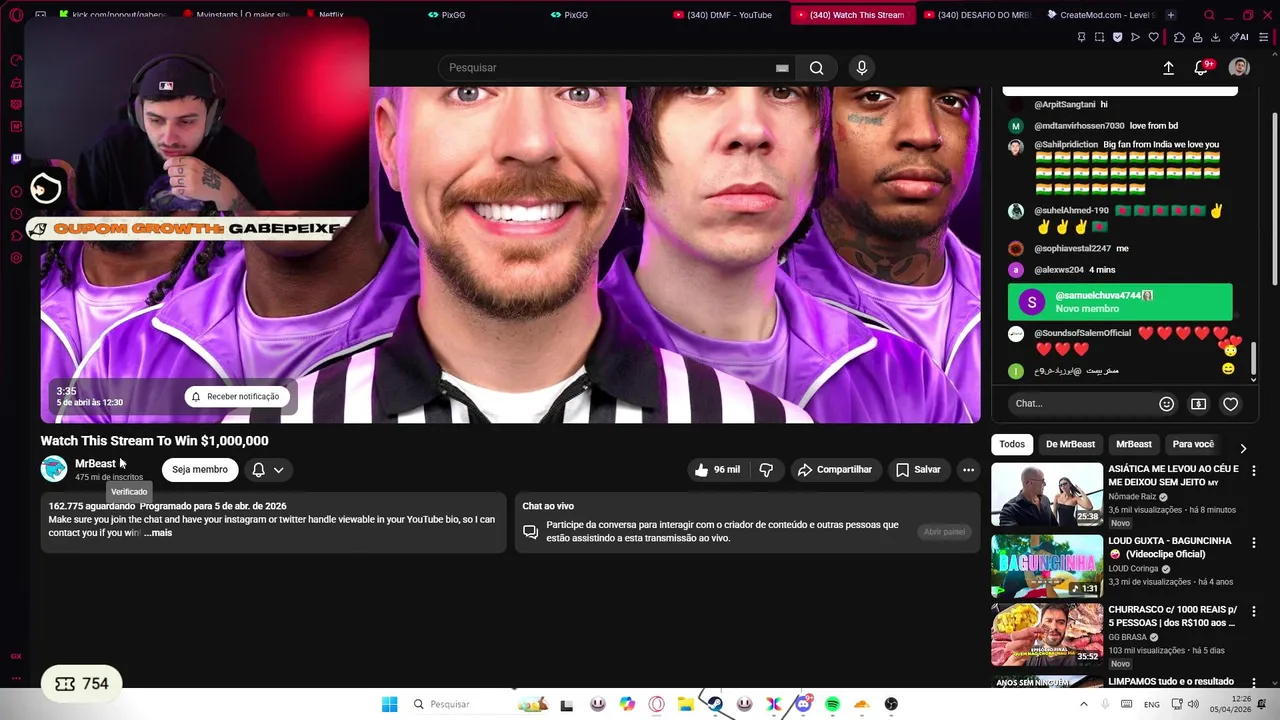Expand description with ...mais
The height and width of the screenshot is (720, 1280).
tap(158, 533)
